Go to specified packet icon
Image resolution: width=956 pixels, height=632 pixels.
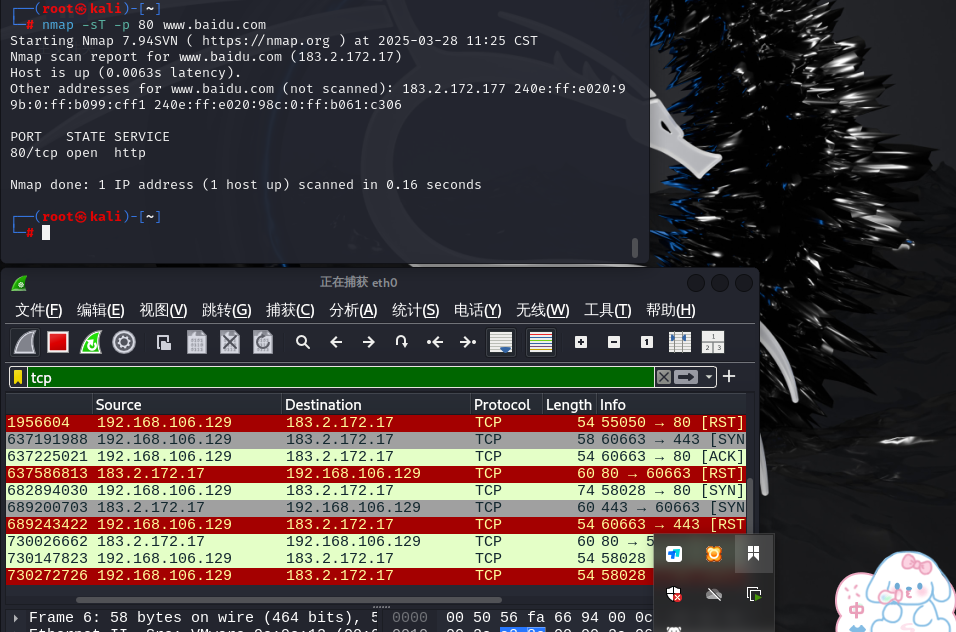point(401,343)
